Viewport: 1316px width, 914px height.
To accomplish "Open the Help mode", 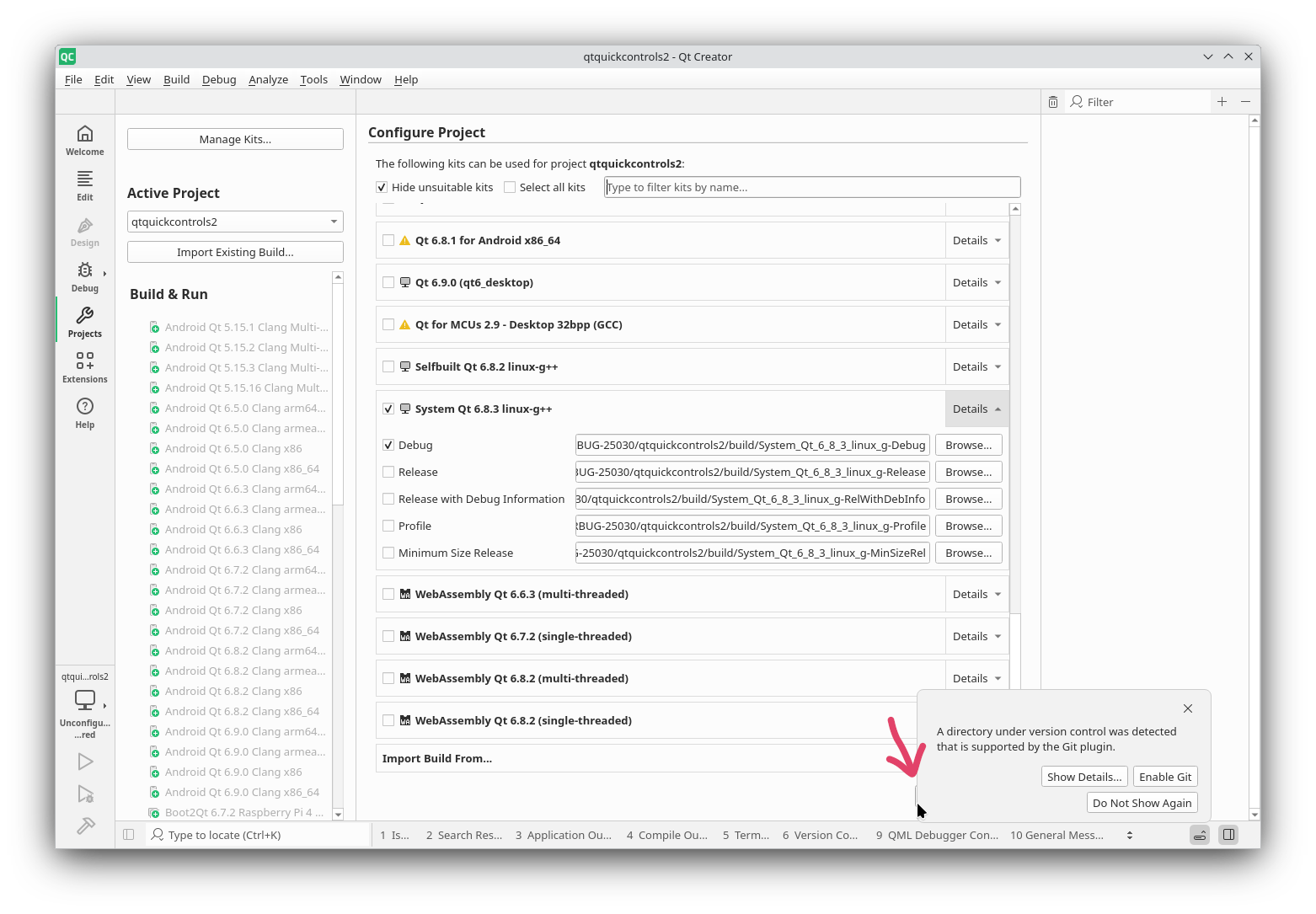I will [x=85, y=413].
